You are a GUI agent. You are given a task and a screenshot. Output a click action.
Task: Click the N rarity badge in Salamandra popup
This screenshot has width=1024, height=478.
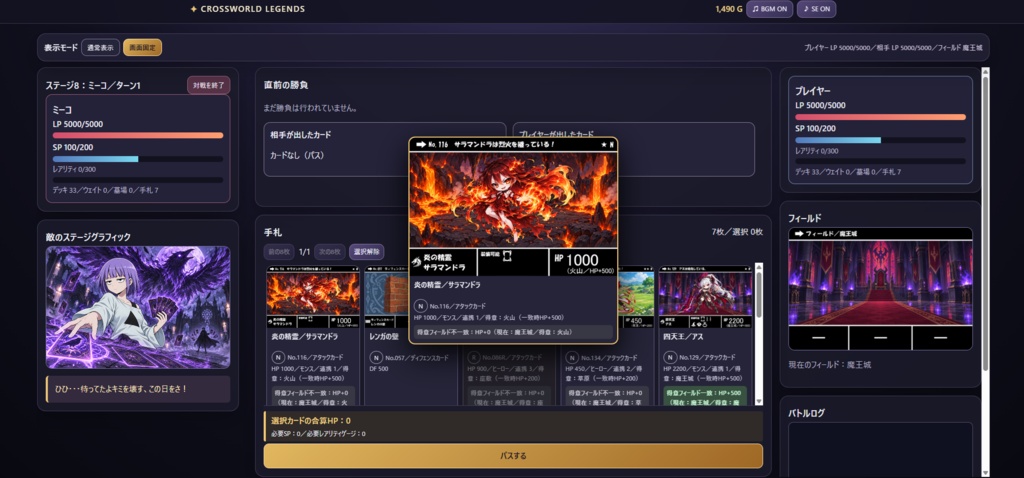[x=421, y=306]
